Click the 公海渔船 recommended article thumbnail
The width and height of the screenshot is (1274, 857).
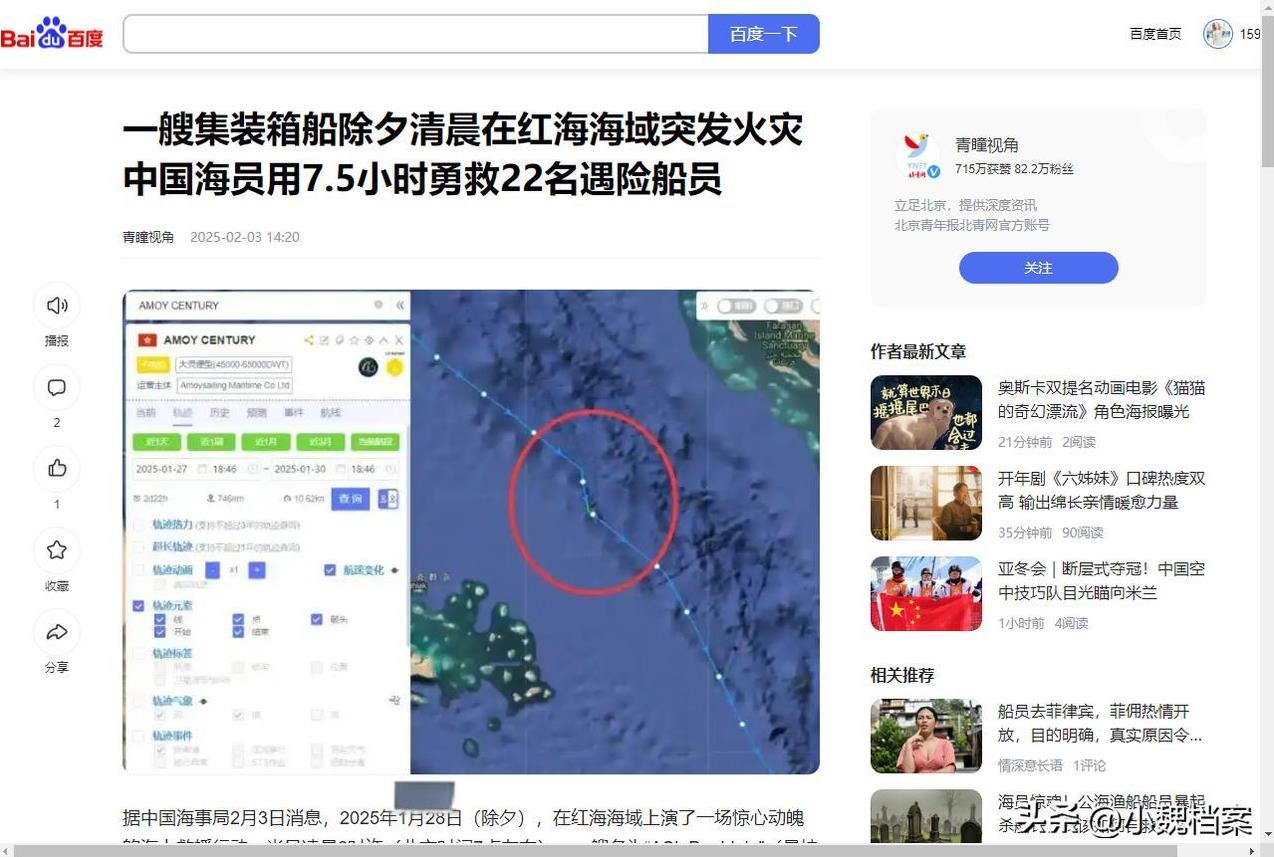pos(926,817)
